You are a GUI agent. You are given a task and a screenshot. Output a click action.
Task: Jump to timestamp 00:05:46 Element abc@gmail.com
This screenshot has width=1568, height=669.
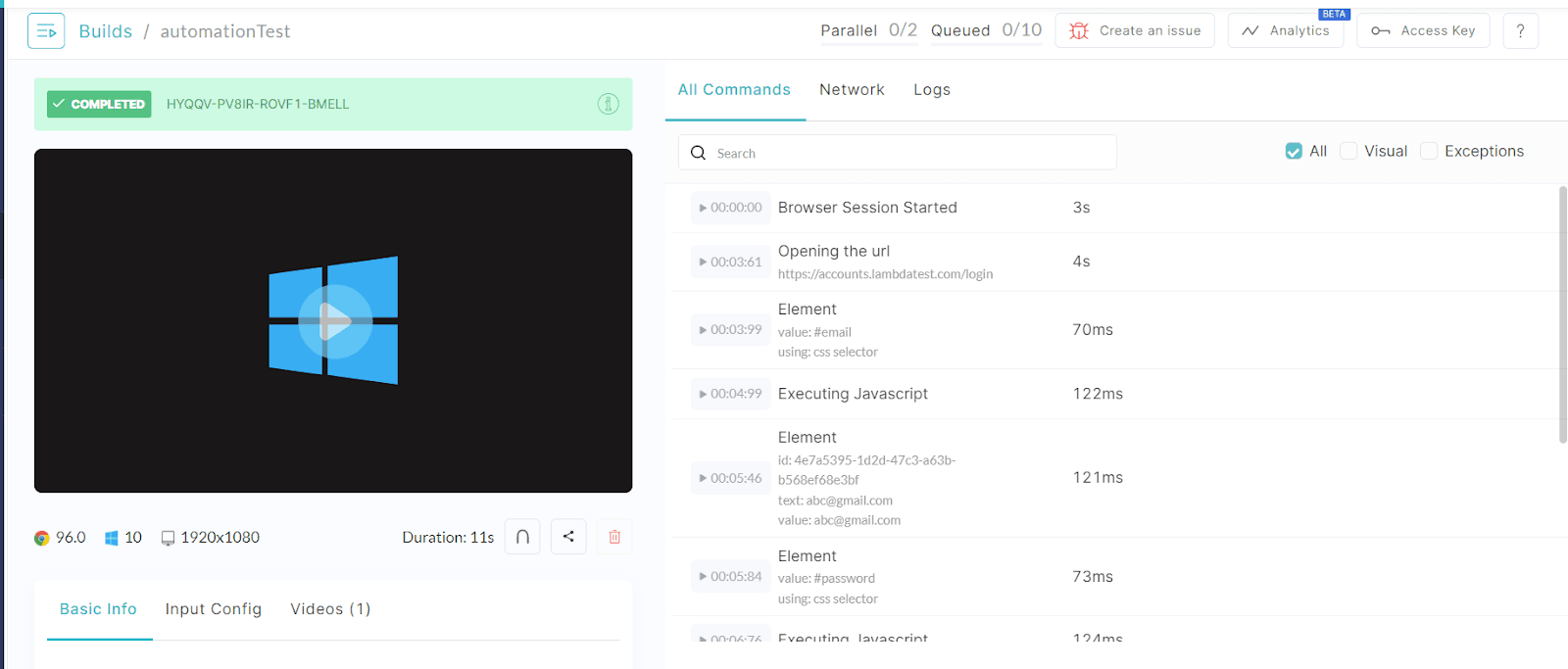pos(730,478)
